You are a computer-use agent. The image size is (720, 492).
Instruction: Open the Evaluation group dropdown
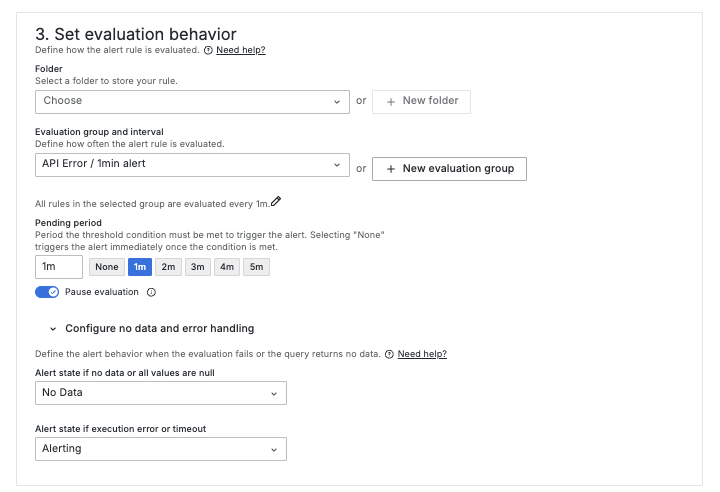(192, 164)
